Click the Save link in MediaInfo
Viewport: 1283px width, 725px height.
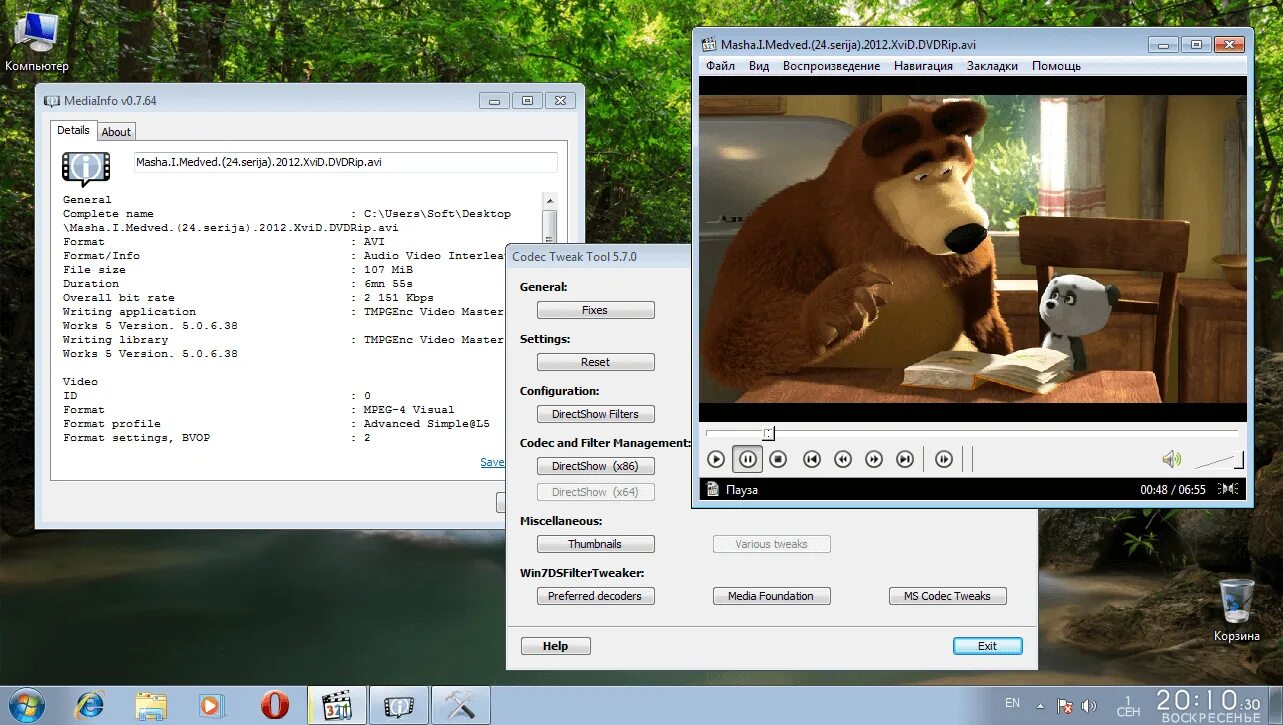tap(492, 462)
